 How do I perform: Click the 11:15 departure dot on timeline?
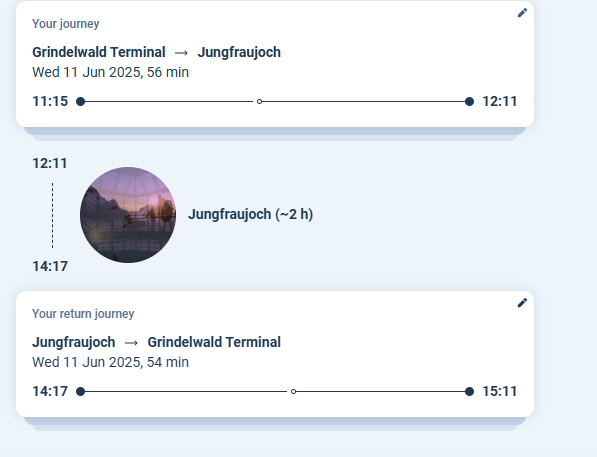point(80,102)
